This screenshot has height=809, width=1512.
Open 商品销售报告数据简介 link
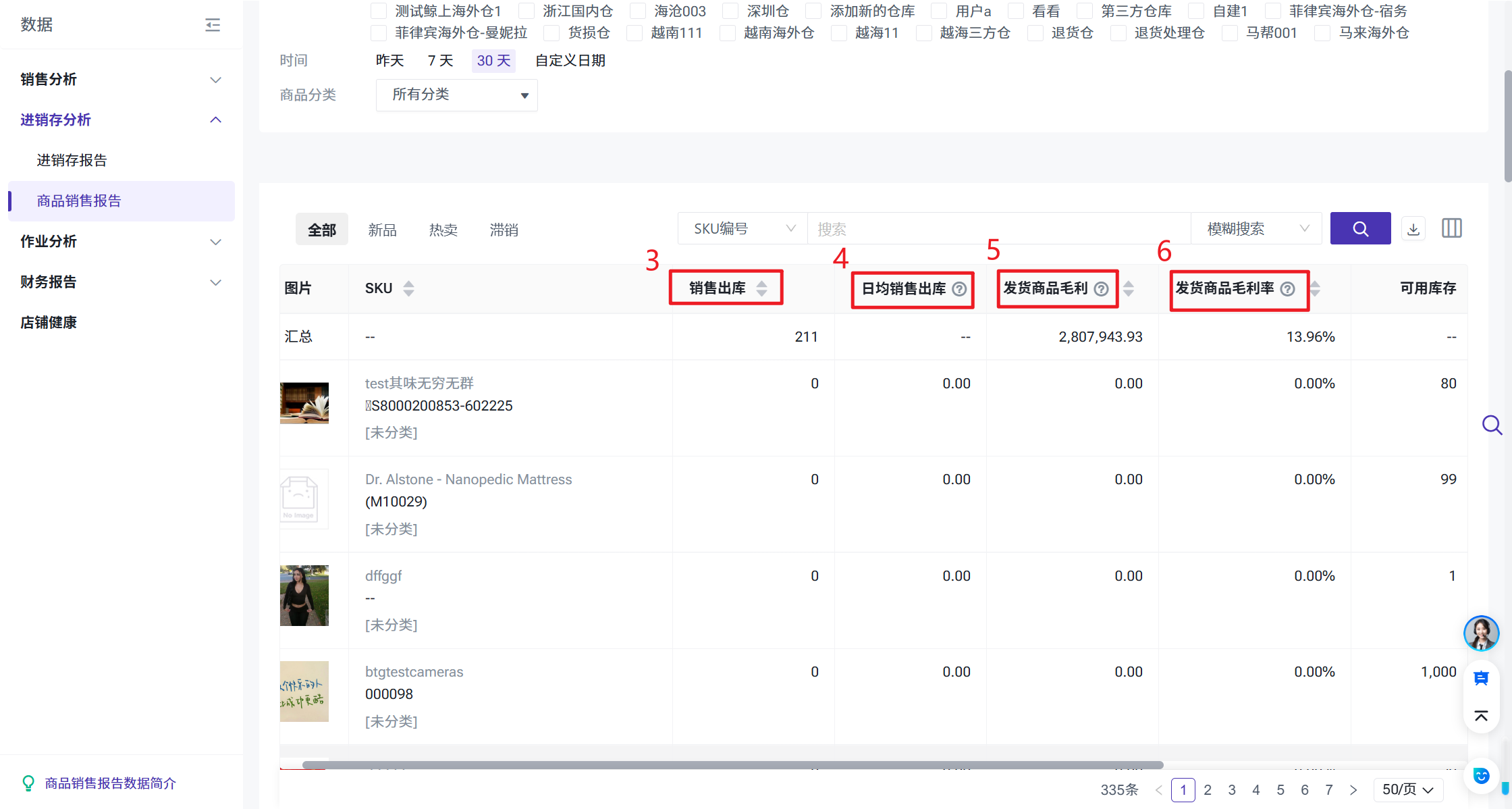click(110, 783)
